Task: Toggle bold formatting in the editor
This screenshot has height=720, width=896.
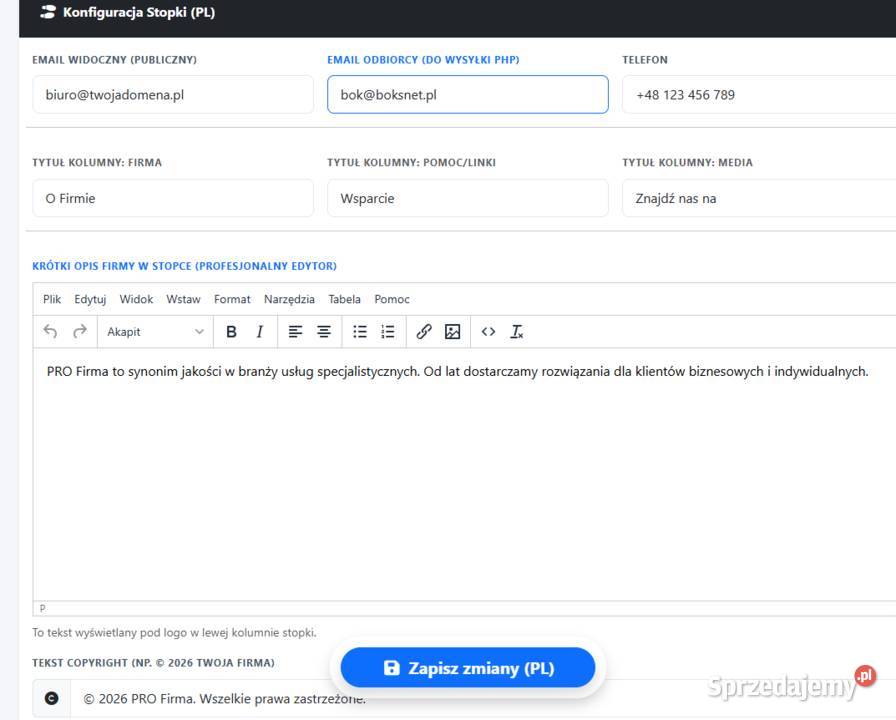Action: tap(231, 331)
